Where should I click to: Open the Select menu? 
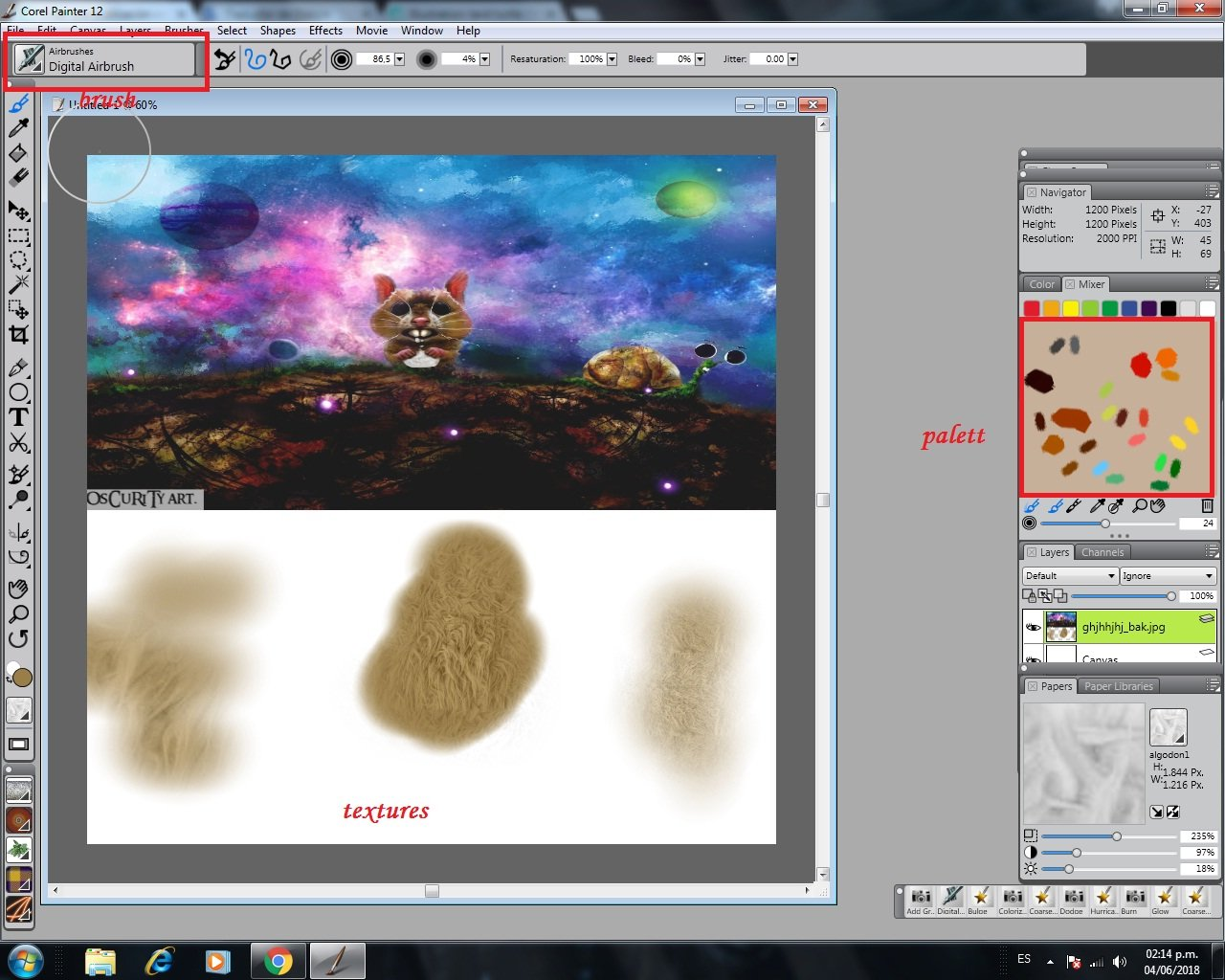(x=232, y=31)
